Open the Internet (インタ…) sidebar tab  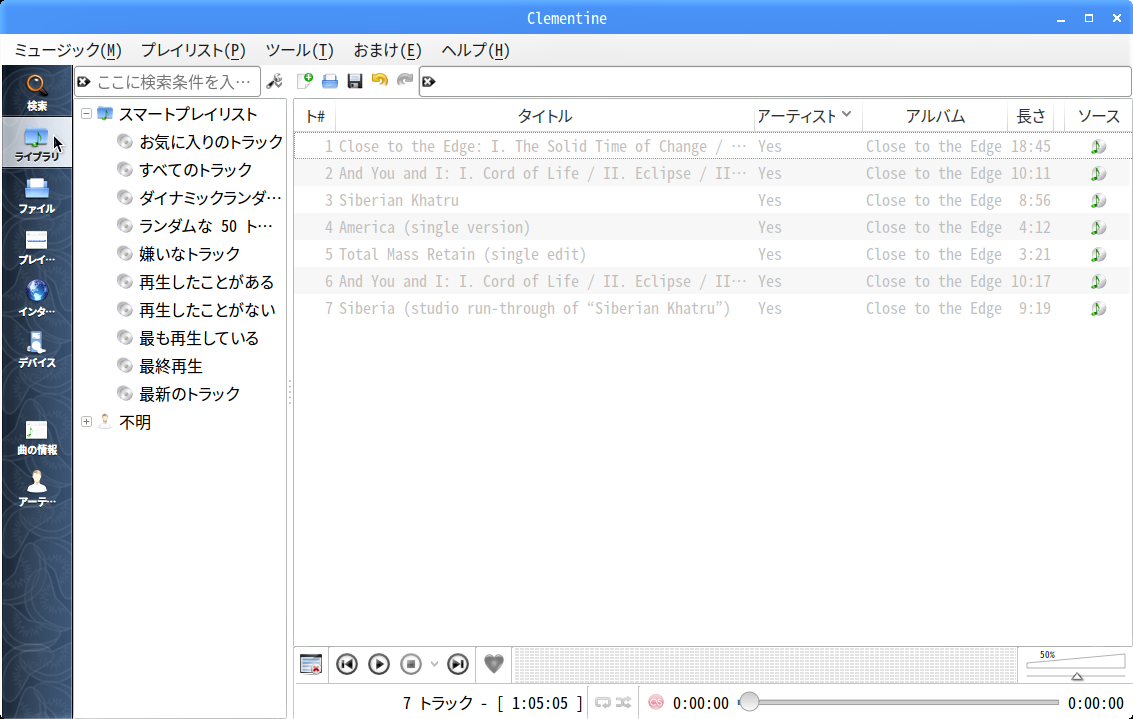click(37, 298)
